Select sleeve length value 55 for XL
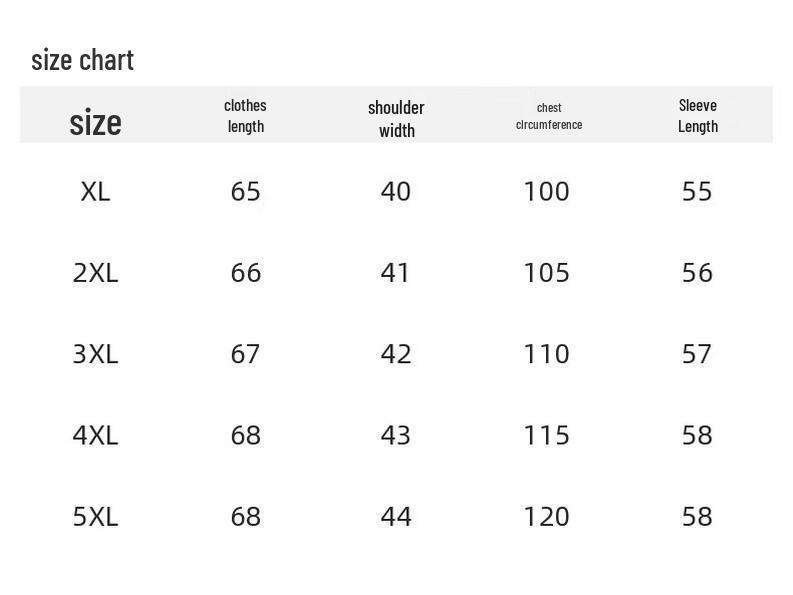Image resolution: width=793 pixels, height=595 pixels. point(697,191)
